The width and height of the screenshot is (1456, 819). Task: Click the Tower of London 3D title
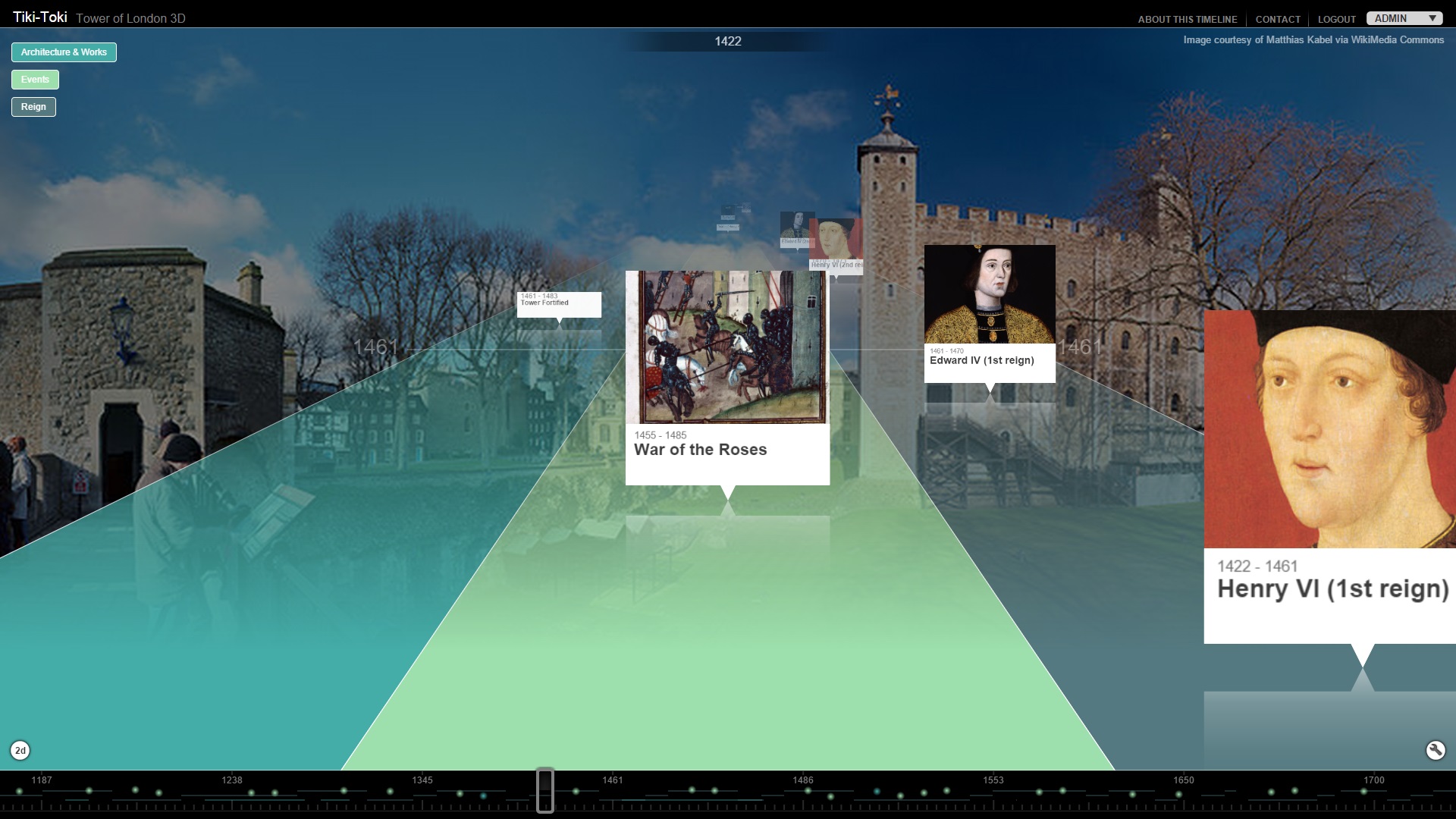pos(130,18)
